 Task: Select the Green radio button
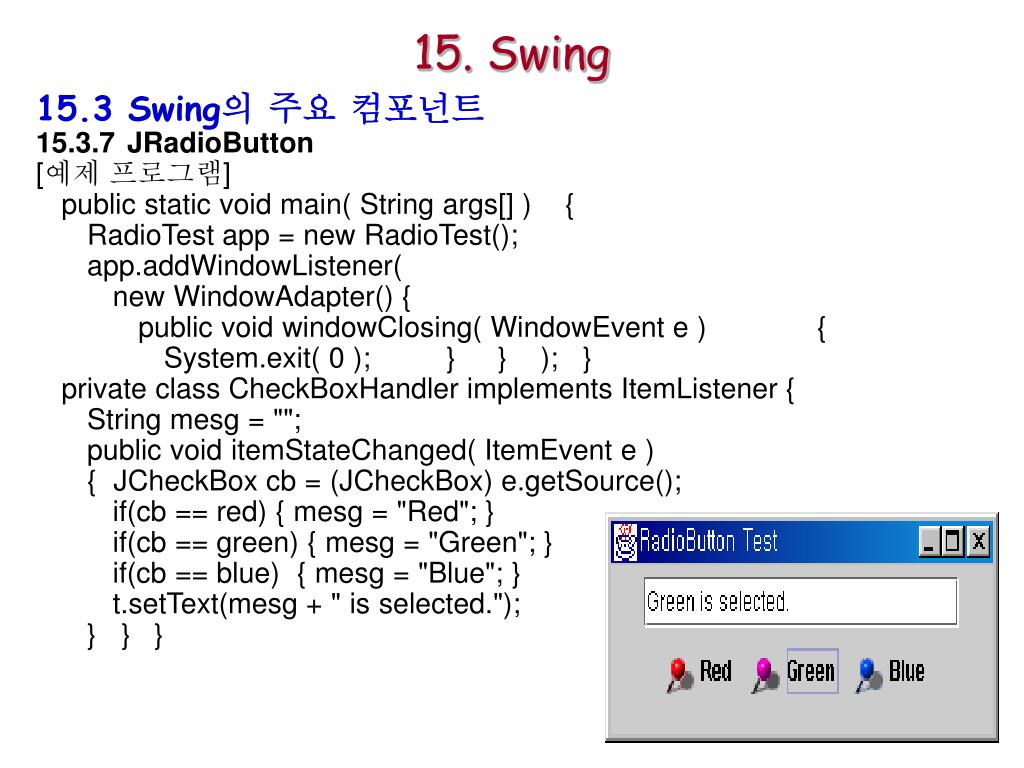click(x=795, y=671)
